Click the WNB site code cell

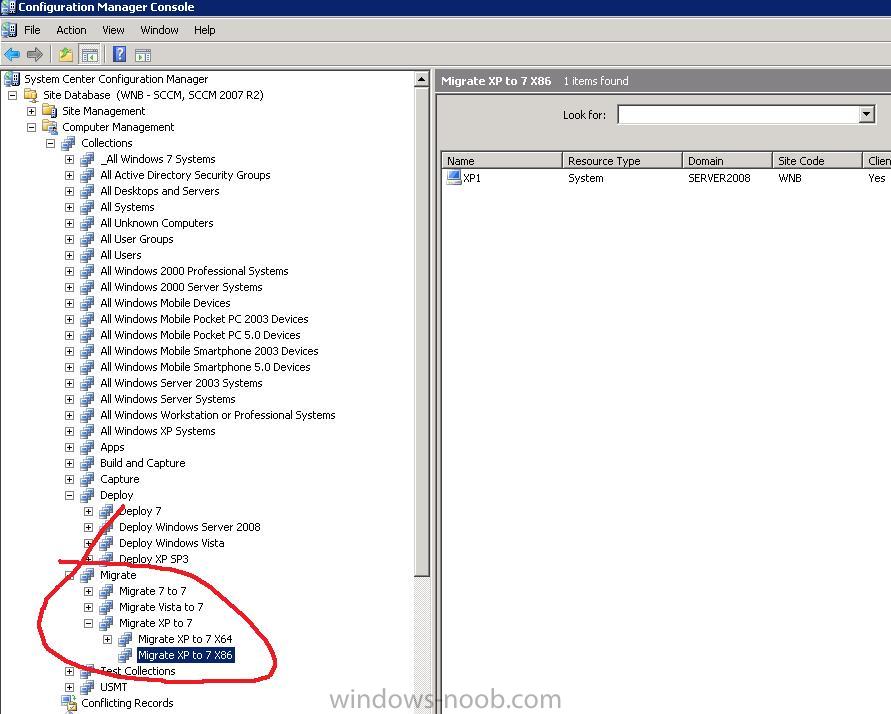[790, 178]
